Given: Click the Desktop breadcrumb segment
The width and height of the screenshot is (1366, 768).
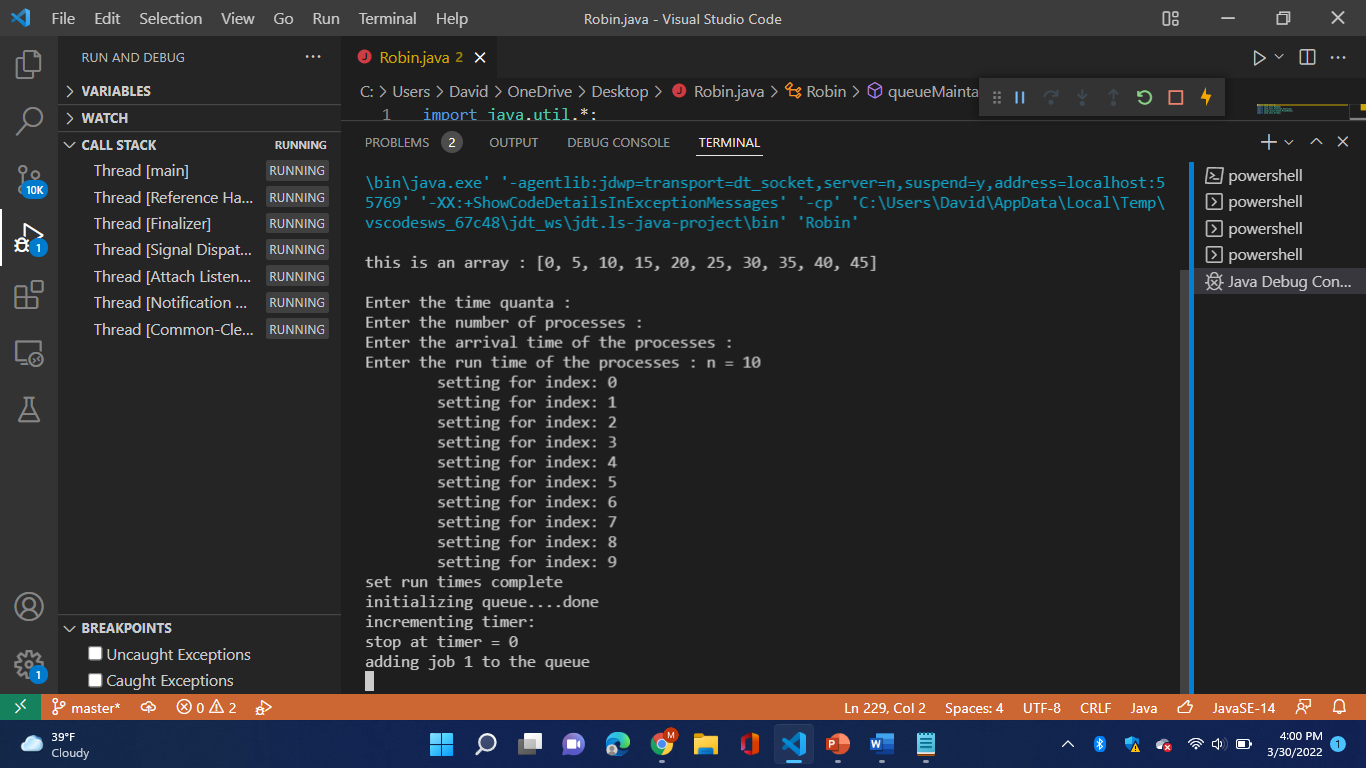Looking at the screenshot, I should [620, 91].
